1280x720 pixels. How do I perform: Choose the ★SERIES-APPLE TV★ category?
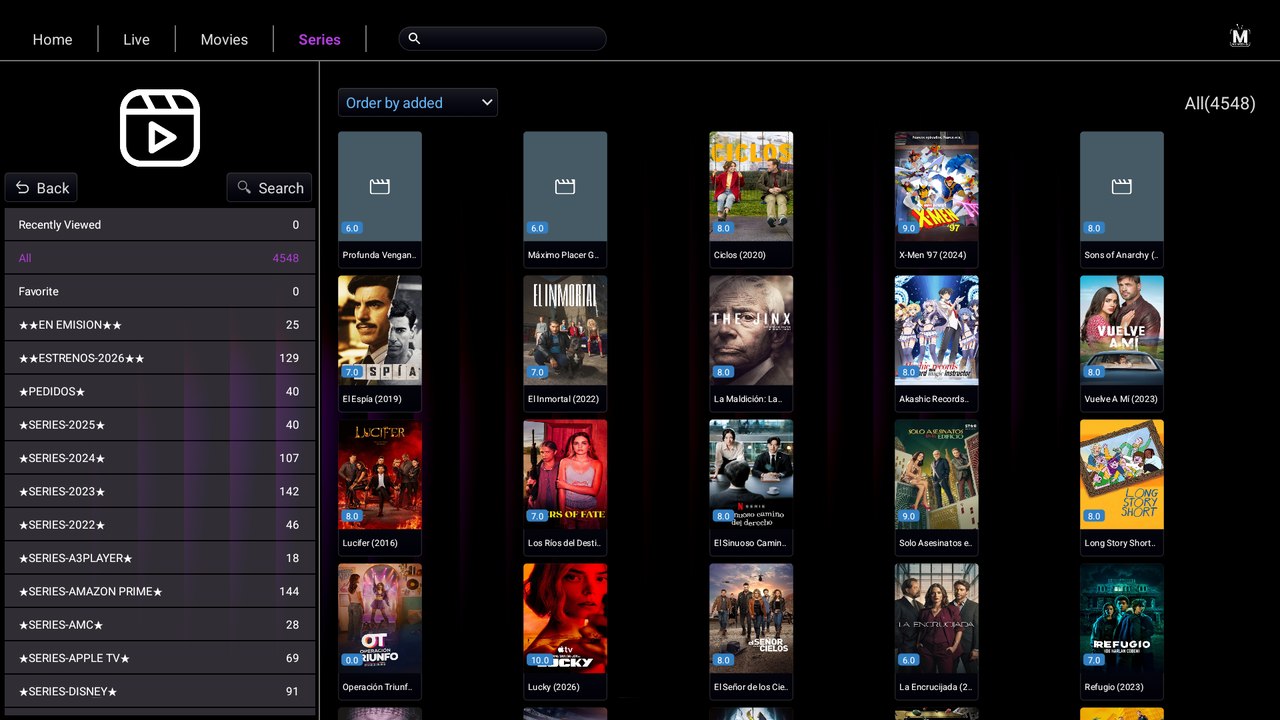(160, 658)
